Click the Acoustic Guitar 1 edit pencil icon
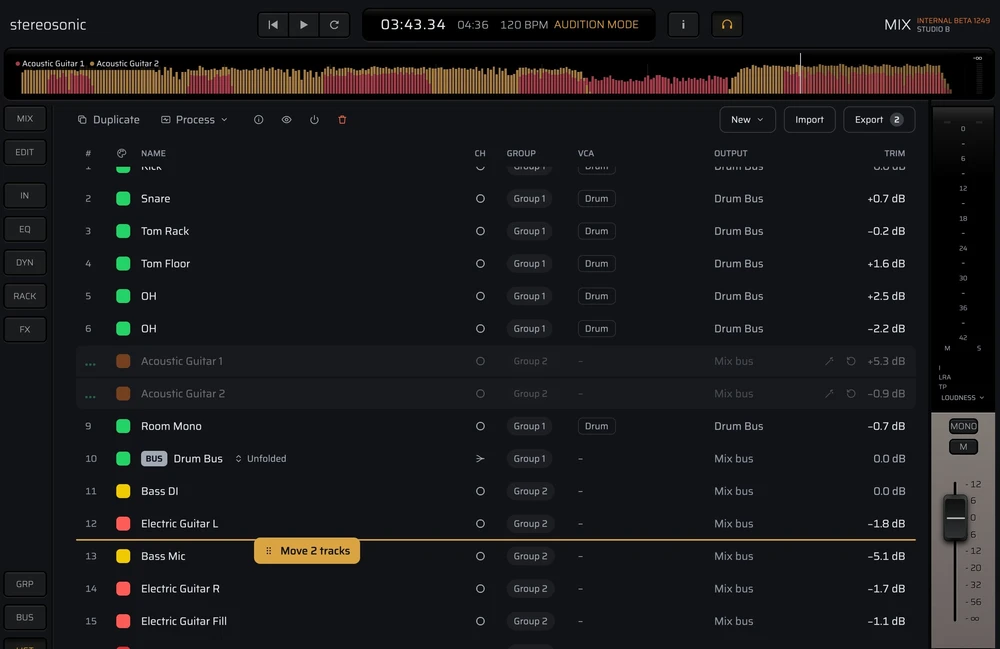 tap(829, 361)
